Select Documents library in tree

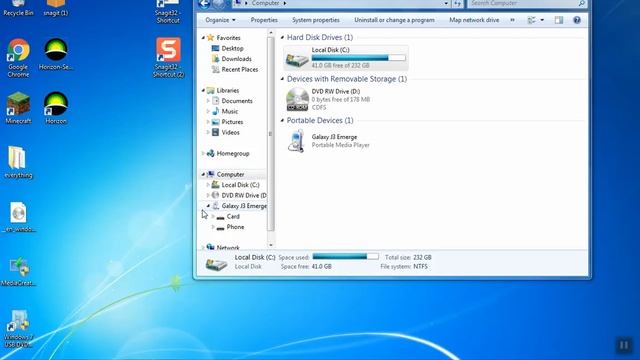237,101
